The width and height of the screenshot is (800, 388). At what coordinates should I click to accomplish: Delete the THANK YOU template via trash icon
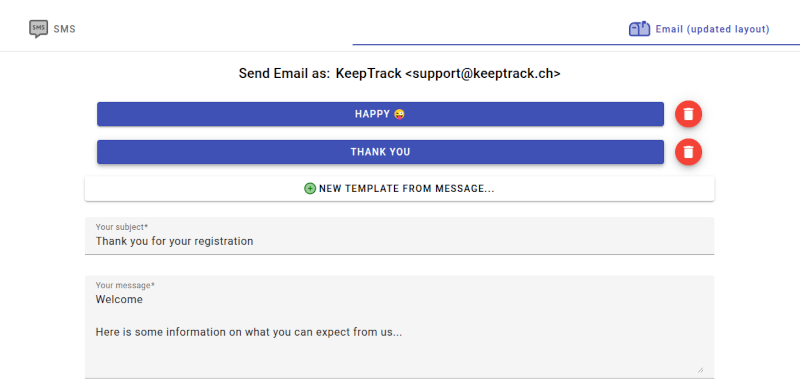tap(688, 152)
